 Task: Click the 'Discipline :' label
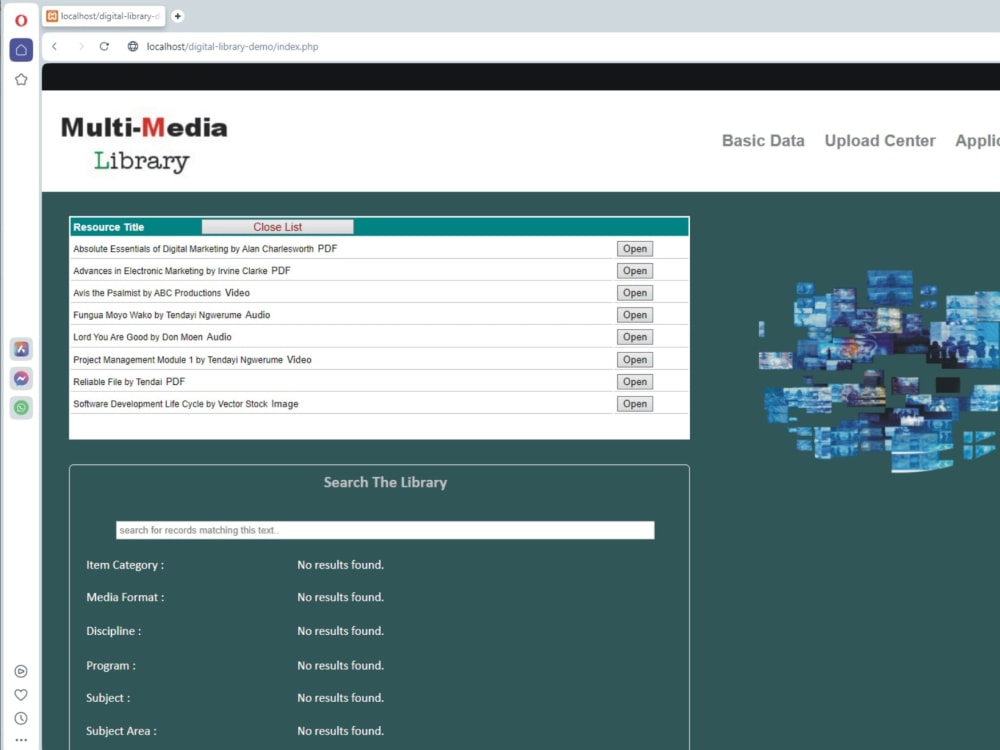tap(114, 631)
